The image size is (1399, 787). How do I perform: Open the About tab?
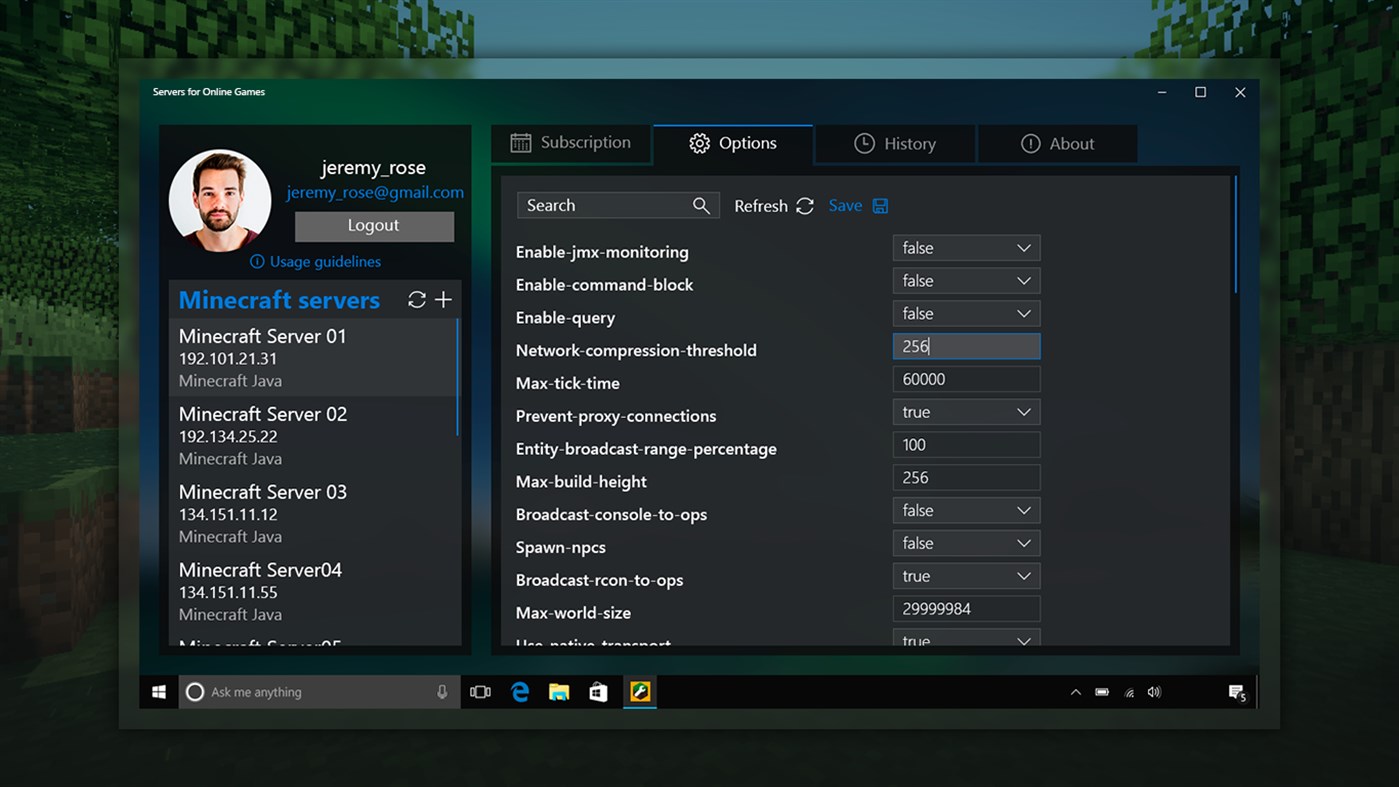1058,143
